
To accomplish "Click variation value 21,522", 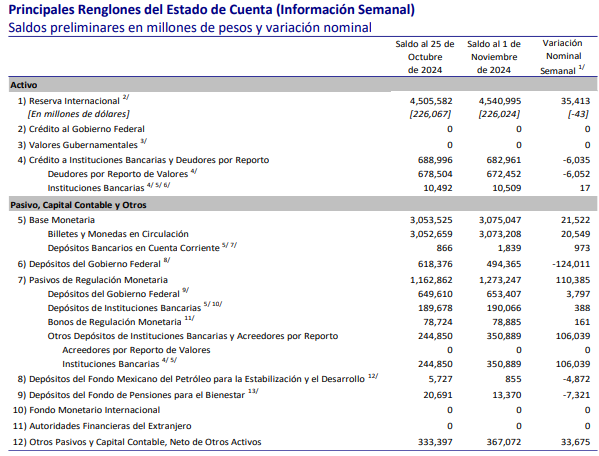I will 575,220.
